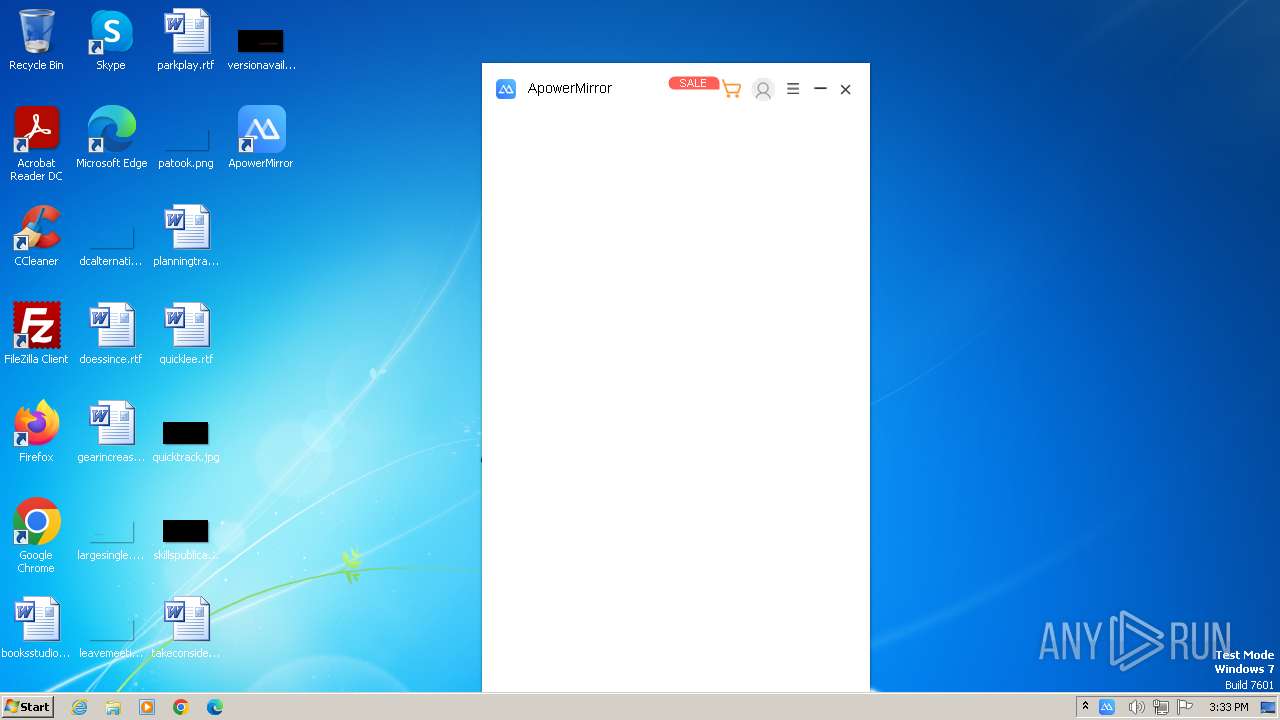Launch Internet Explorer from taskbar
The height and width of the screenshot is (720, 1280).
[x=80, y=707]
